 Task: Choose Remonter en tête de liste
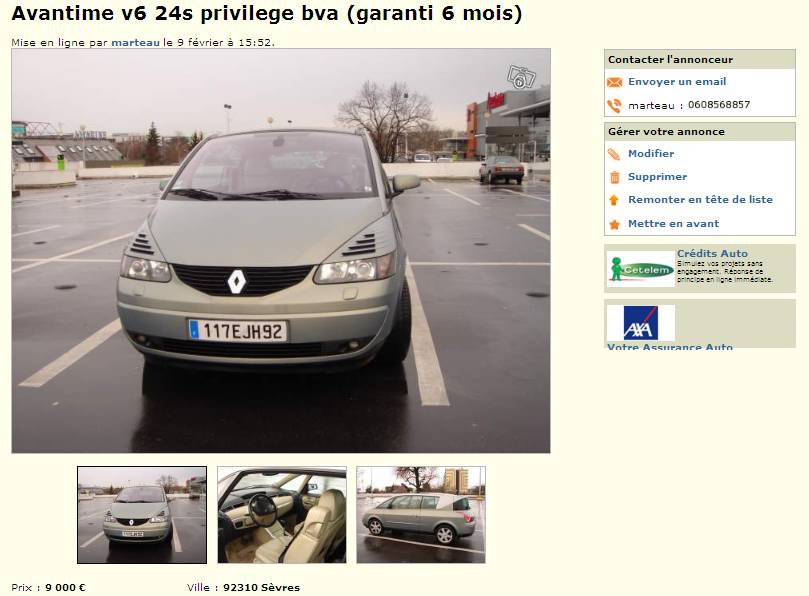[x=700, y=199]
